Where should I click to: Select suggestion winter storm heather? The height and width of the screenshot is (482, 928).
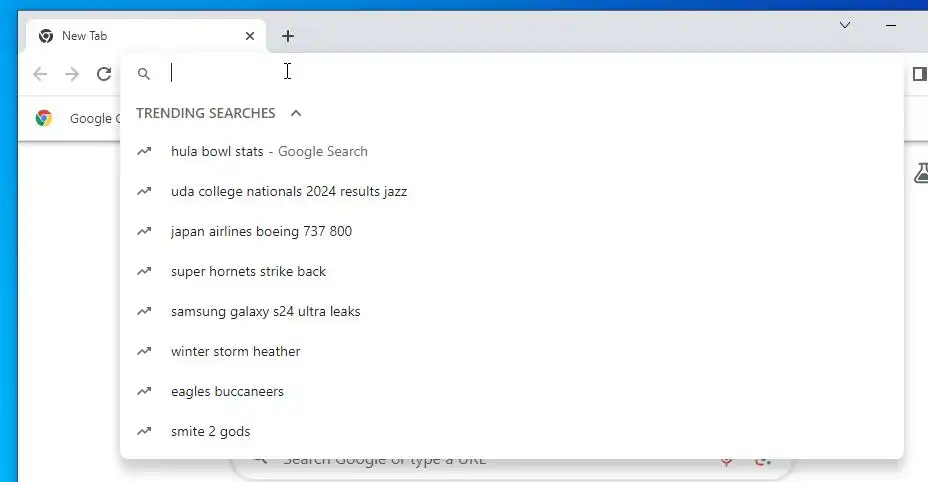pos(512,351)
